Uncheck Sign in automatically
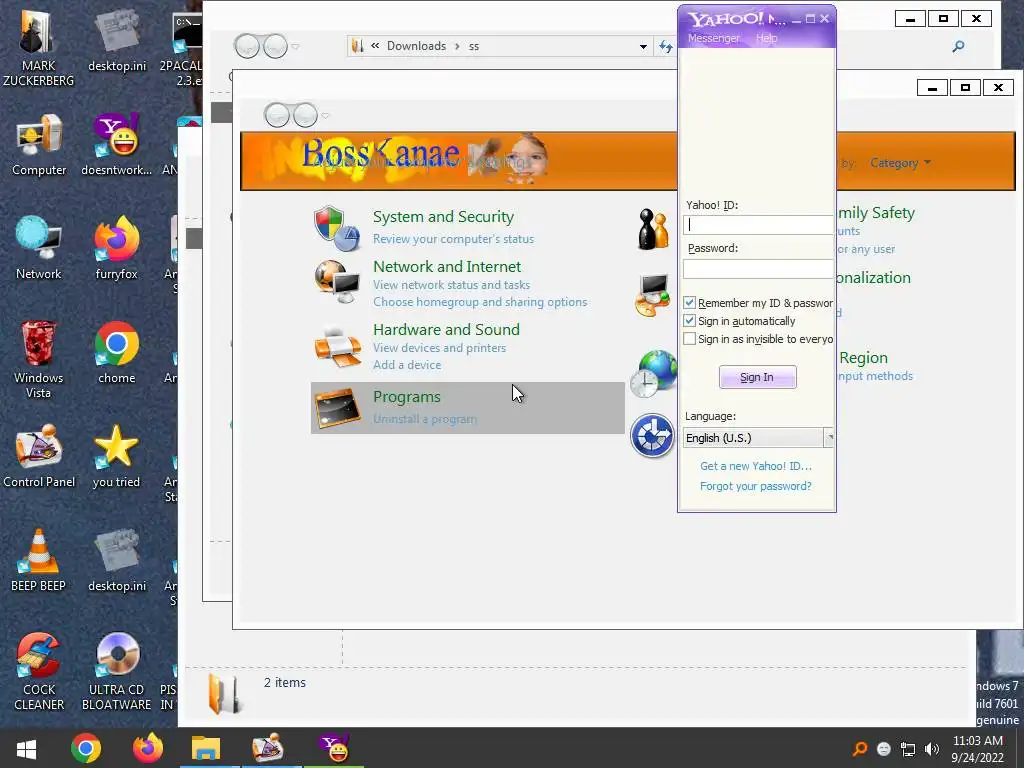Screen dimensions: 1024x768 coord(690,321)
